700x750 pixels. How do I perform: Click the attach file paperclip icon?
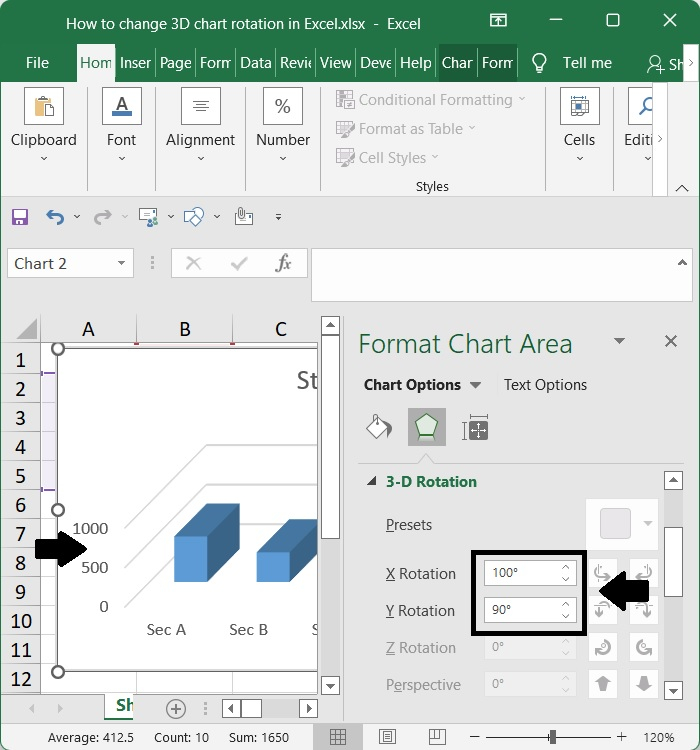click(244, 217)
